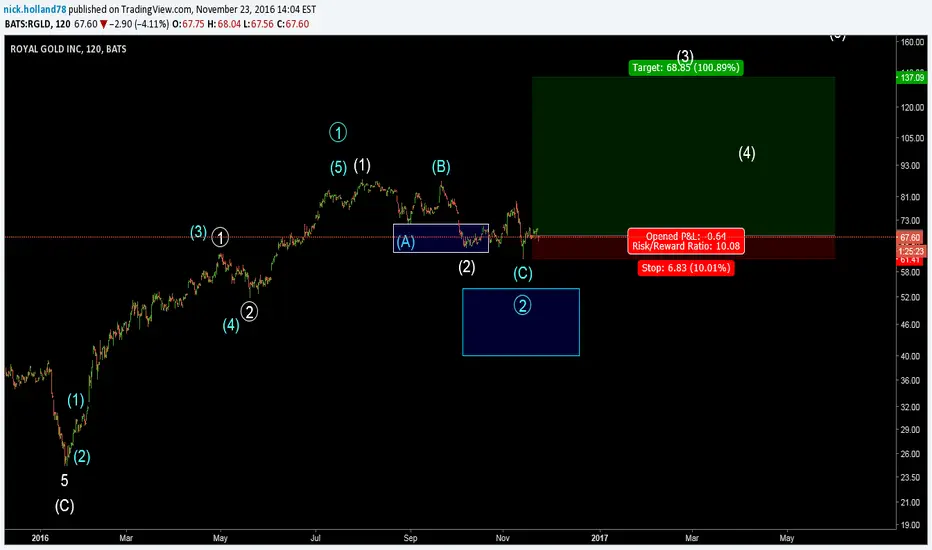Click the 2016 time axis label
Image resolution: width=932 pixels, height=550 pixels.
[x=40, y=538]
